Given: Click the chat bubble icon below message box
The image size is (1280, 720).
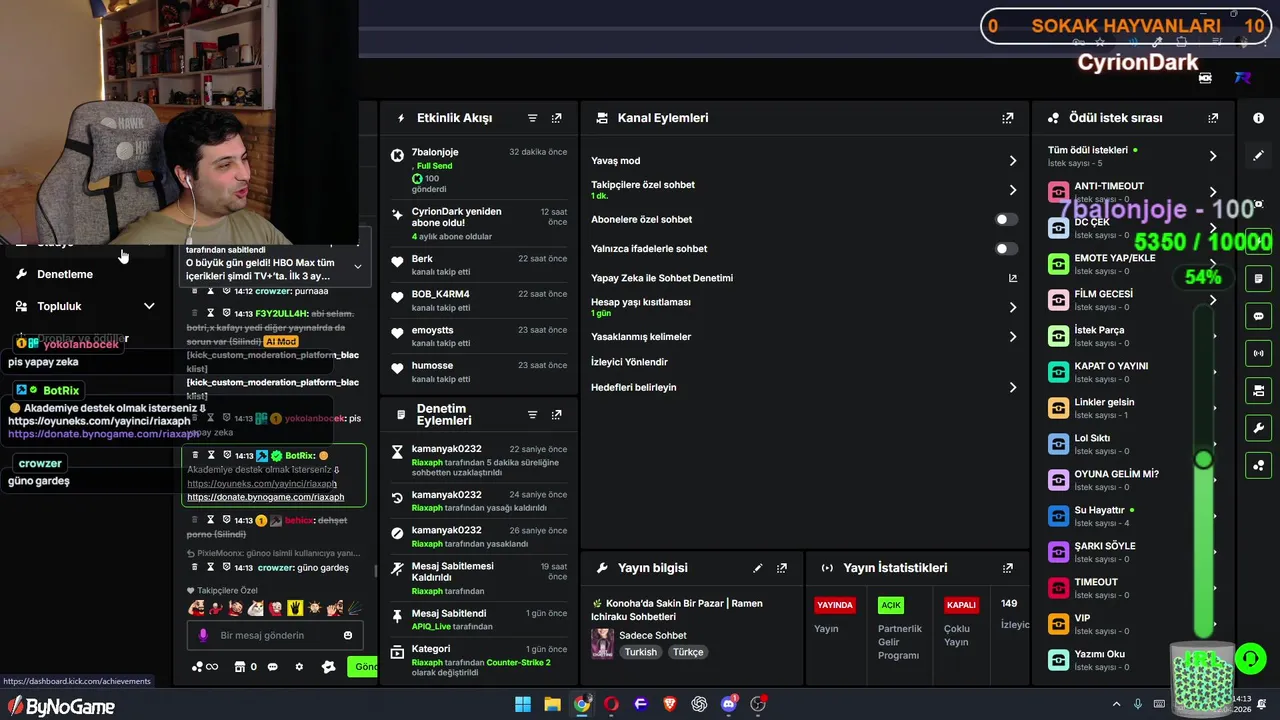Looking at the screenshot, I should (x=272, y=667).
